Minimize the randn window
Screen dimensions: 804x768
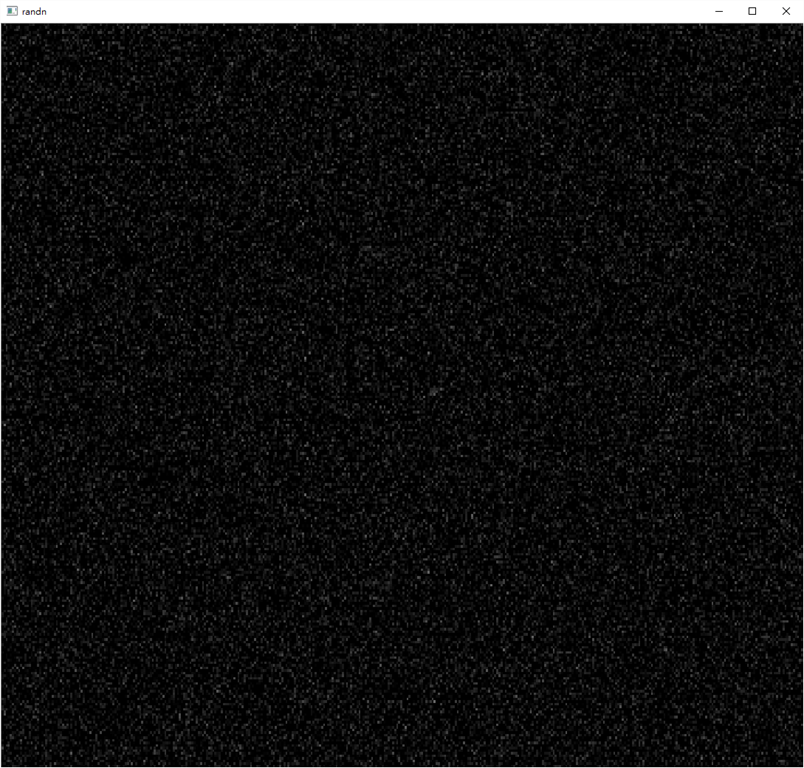(719, 11)
